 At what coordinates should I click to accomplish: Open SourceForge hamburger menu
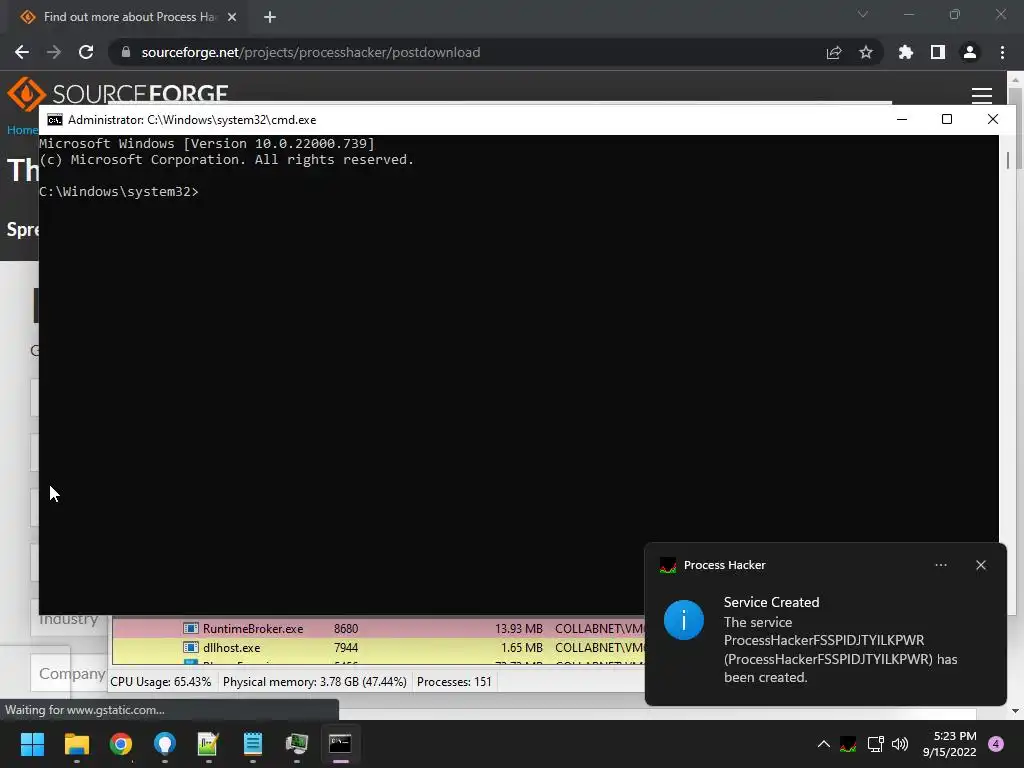(x=982, y=95)
